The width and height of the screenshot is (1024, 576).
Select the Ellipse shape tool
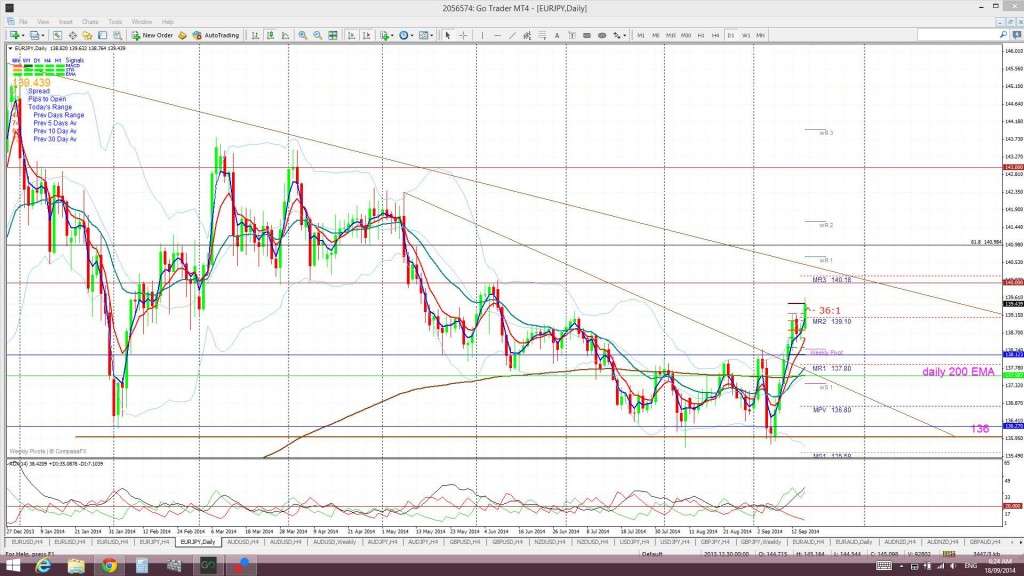602,35
